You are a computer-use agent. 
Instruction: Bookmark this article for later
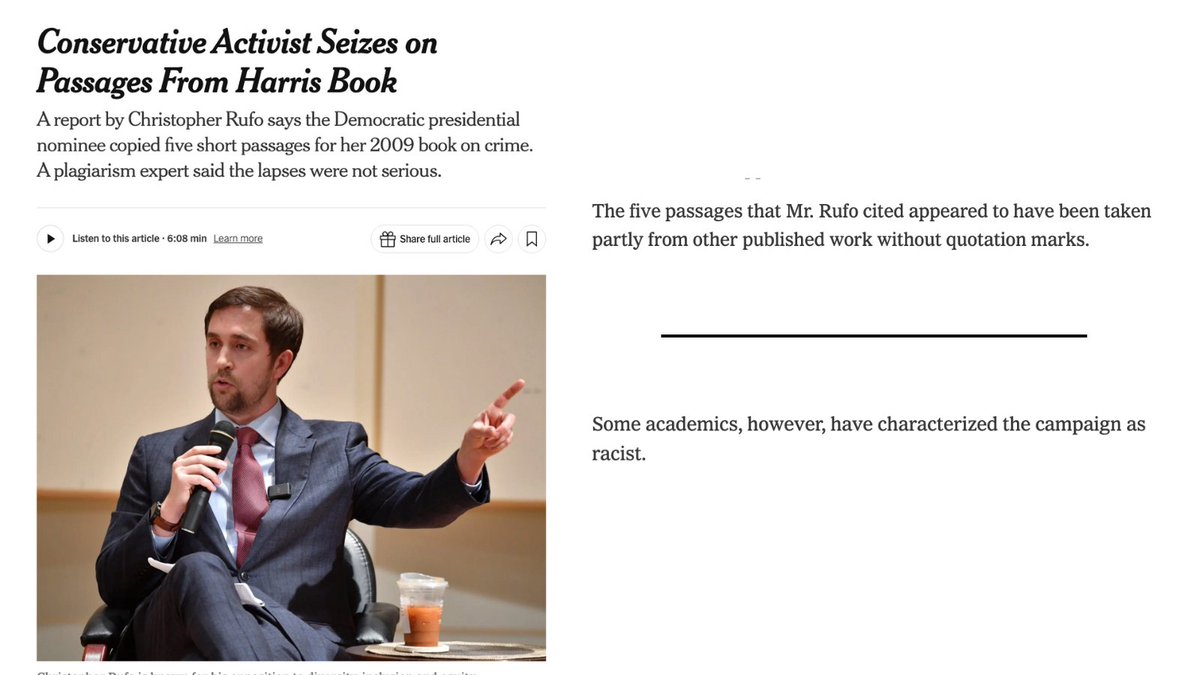click(532, 239)
